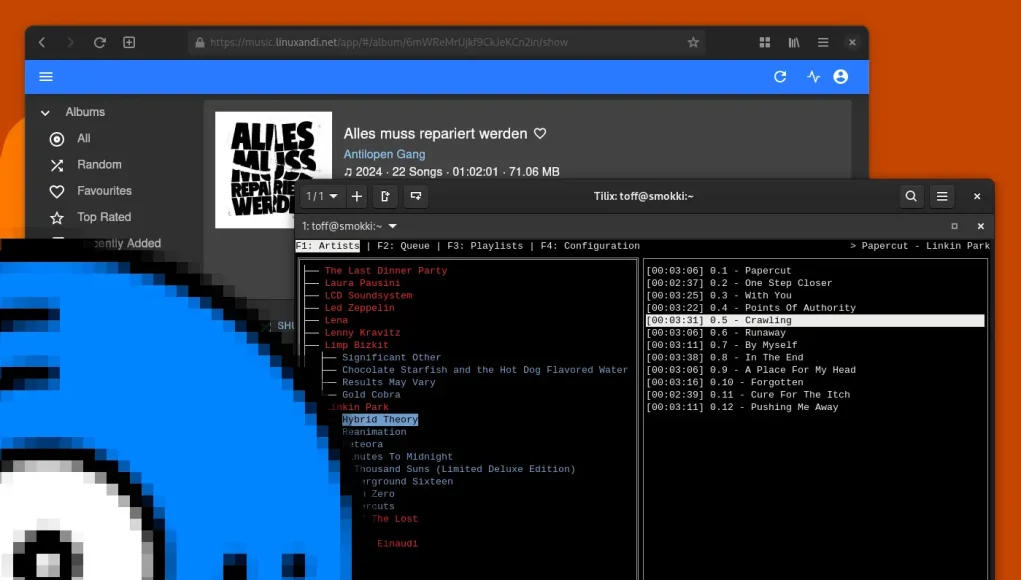Open the Navidrome hamburger sidebar menu
This screenshot has height=580, width=1021.
(x=46, y=77)
